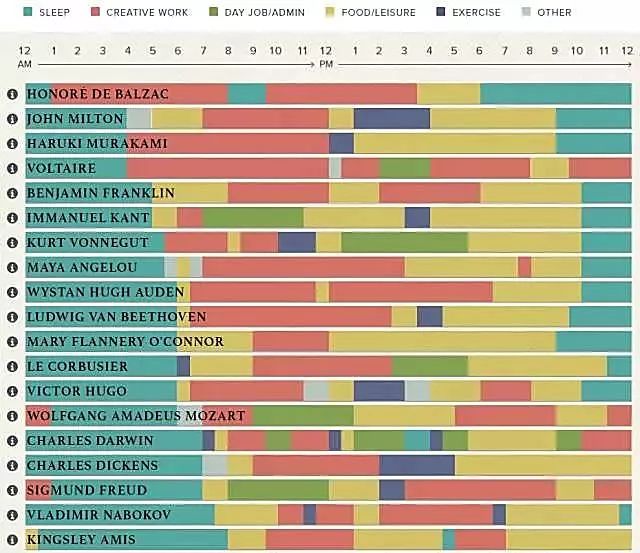
Task: Open info icon beside John Milton
Action: (x=12, y=119)
